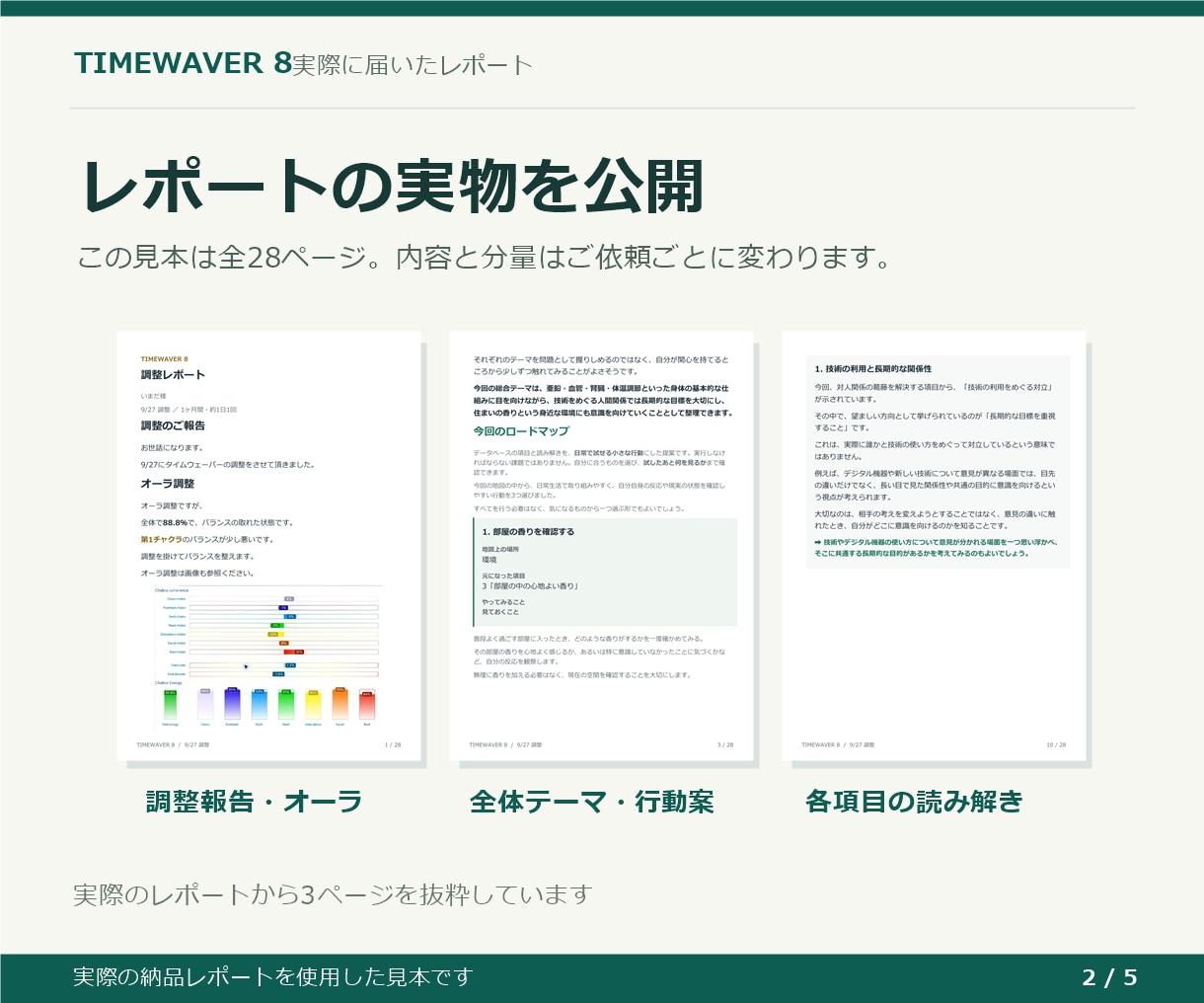Open the 各項目の読み解き report page thumbnail
The height and width of the screenshot is (1003, 1204).
[x=934, y=546]
